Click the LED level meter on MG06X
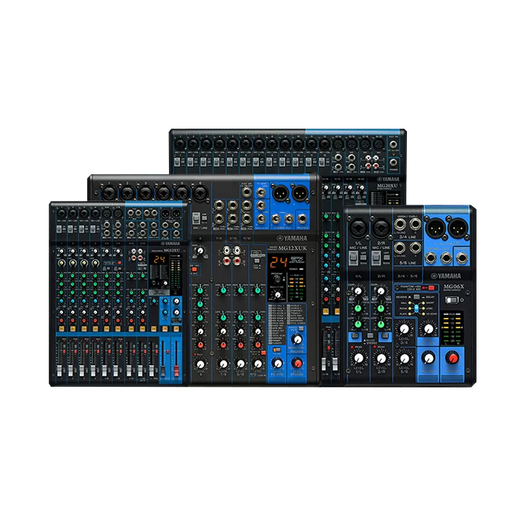 point(452,328)
